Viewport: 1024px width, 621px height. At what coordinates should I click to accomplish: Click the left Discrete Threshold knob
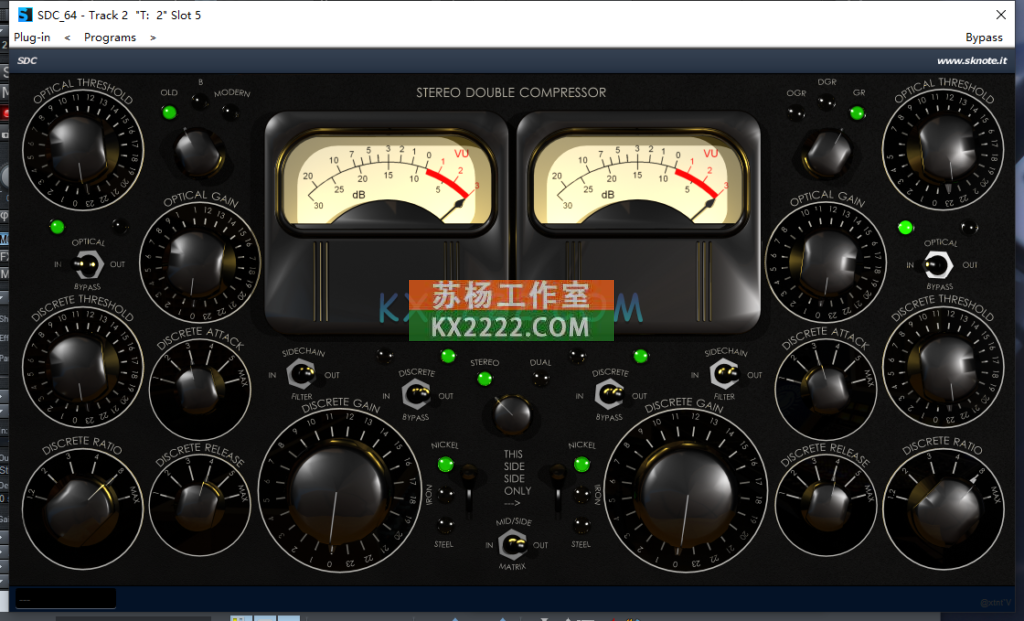point(83,367)
